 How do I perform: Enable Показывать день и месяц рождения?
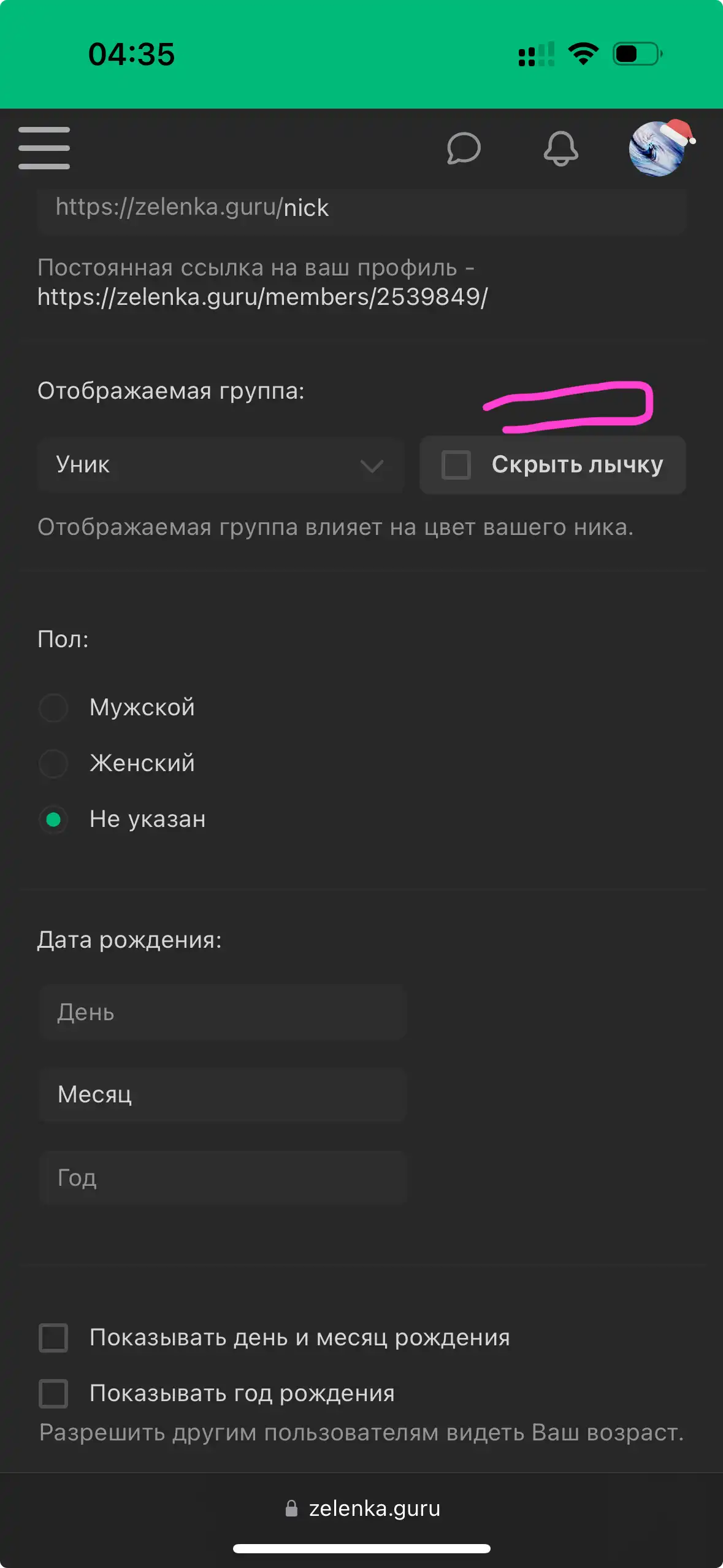pos(53,1338)
